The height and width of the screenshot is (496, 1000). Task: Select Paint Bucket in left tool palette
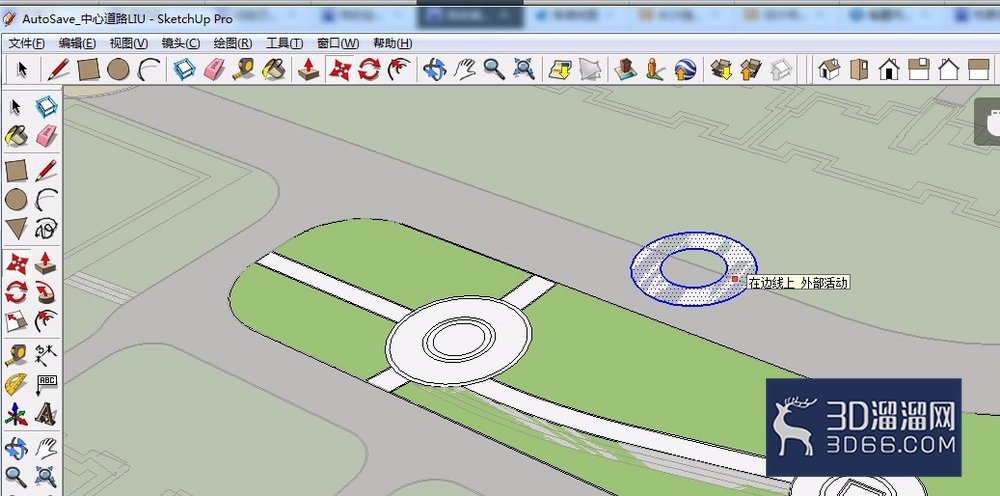click(16, 135)
